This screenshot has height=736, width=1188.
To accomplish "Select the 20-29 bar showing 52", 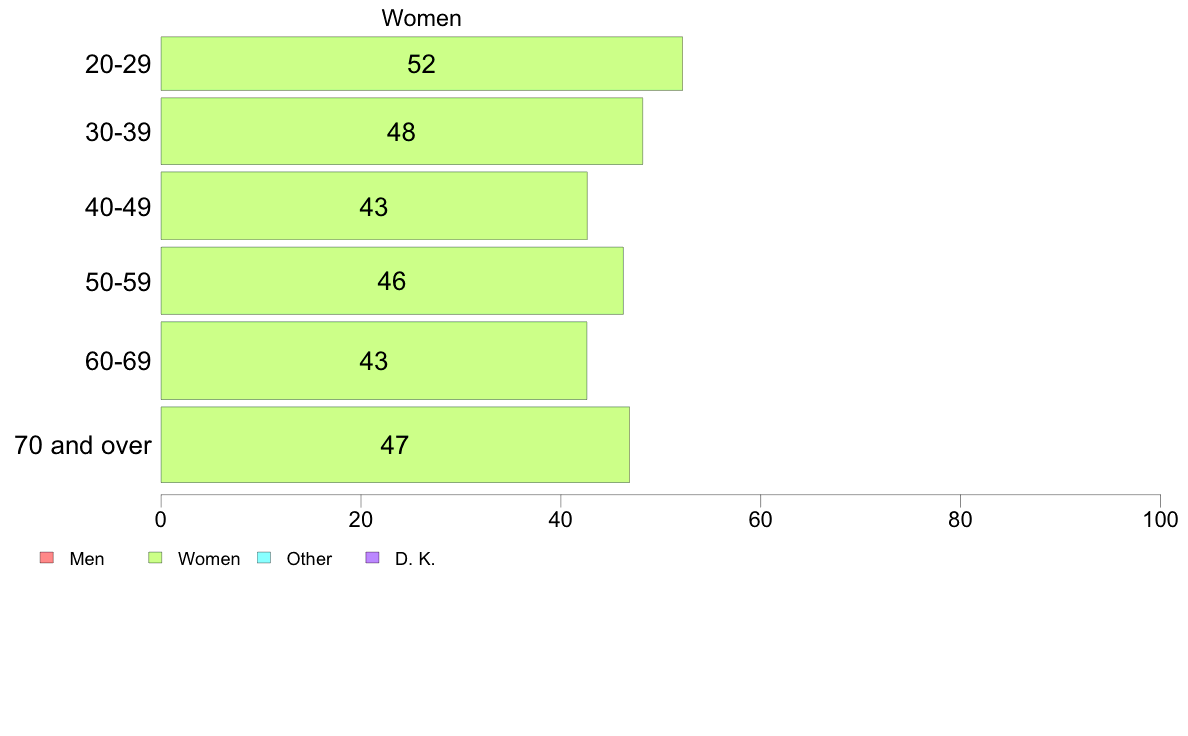I will [421, 64].
